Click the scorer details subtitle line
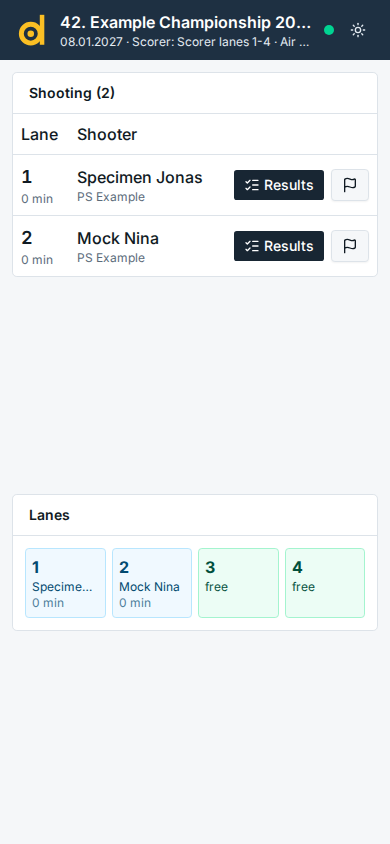The width and height of the screenshot is (390, 844). [x=185, y=41]
